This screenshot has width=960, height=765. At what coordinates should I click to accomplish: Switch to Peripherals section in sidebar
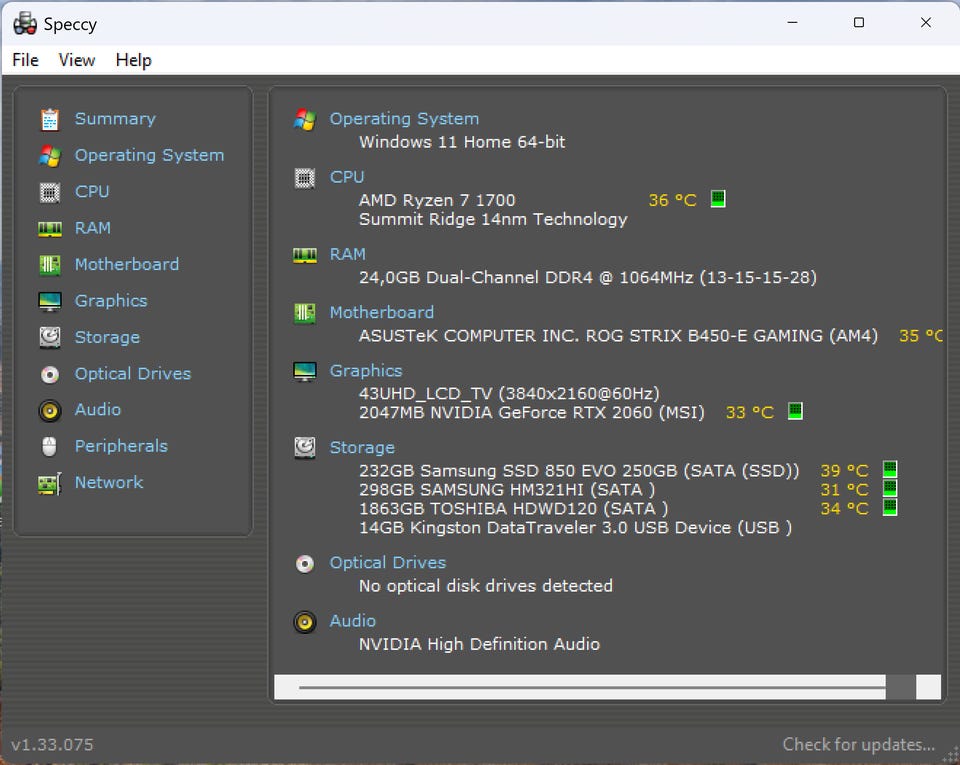(x=121, y=446)
